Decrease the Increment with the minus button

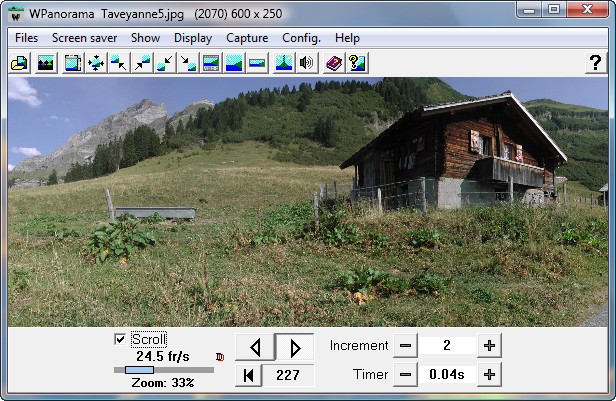coord(405,346)
